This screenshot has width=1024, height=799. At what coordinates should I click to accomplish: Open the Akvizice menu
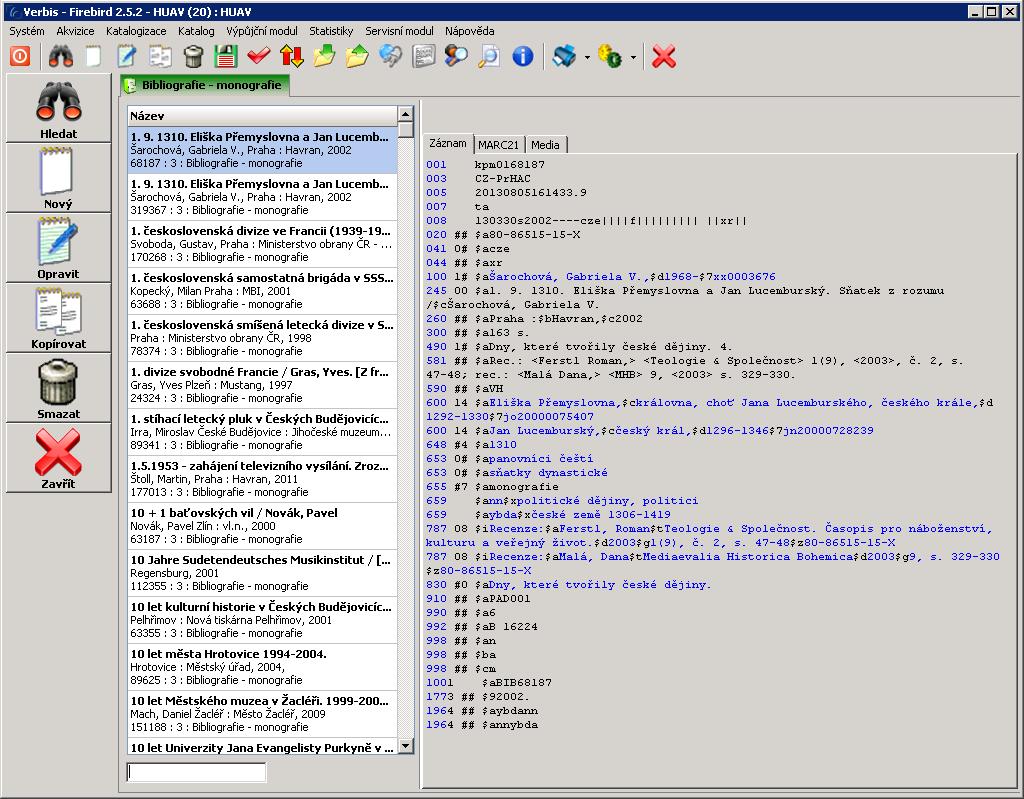coord(75,31)
